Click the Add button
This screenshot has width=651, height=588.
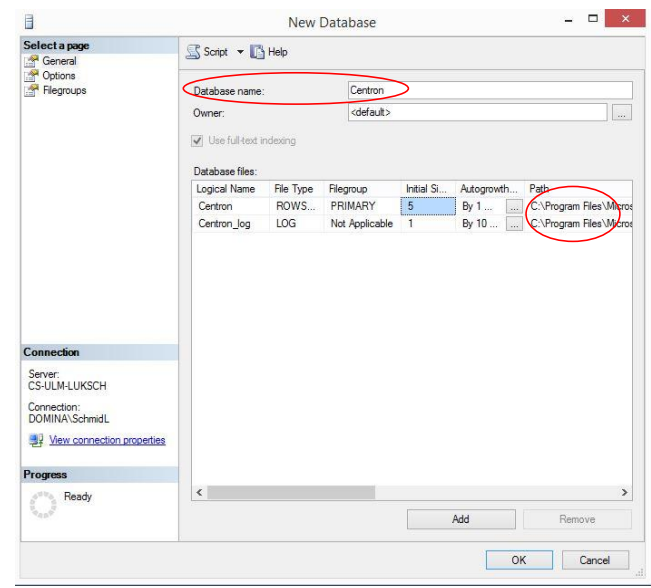460,519
